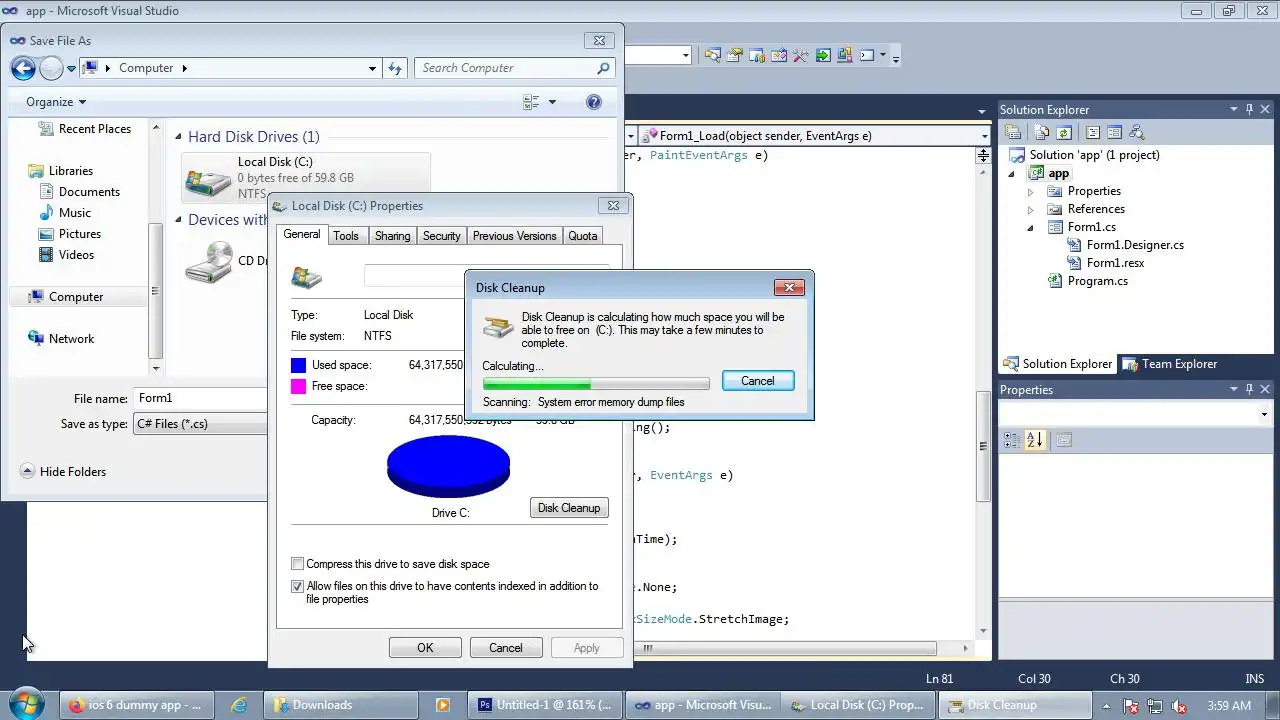Viewport: 1280px width, 720px height.
Task: Expand the References node
Action: point(1031,210)
